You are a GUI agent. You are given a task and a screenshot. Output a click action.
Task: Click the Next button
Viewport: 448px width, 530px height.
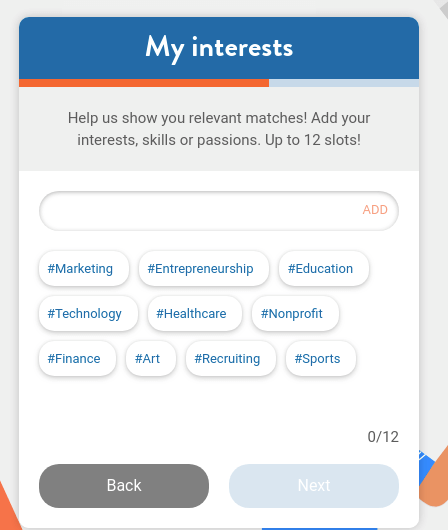point(314,486)
